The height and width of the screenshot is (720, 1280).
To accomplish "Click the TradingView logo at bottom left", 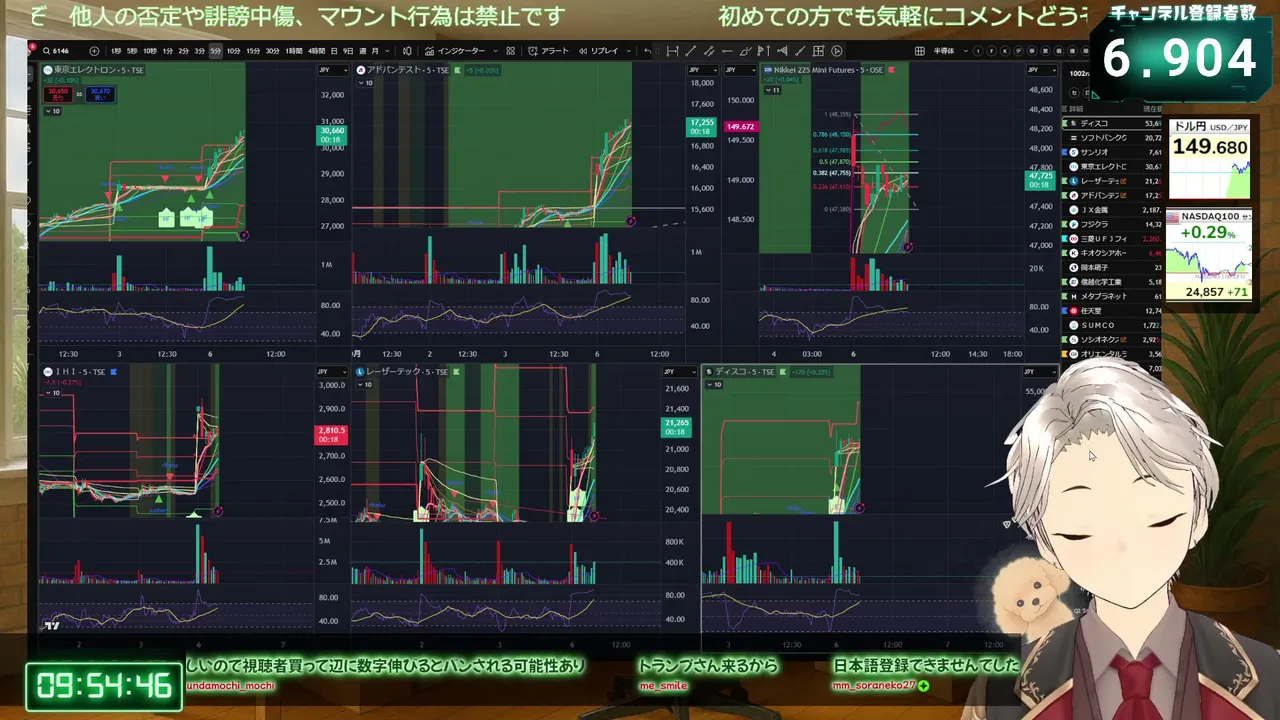I will 51,626.
